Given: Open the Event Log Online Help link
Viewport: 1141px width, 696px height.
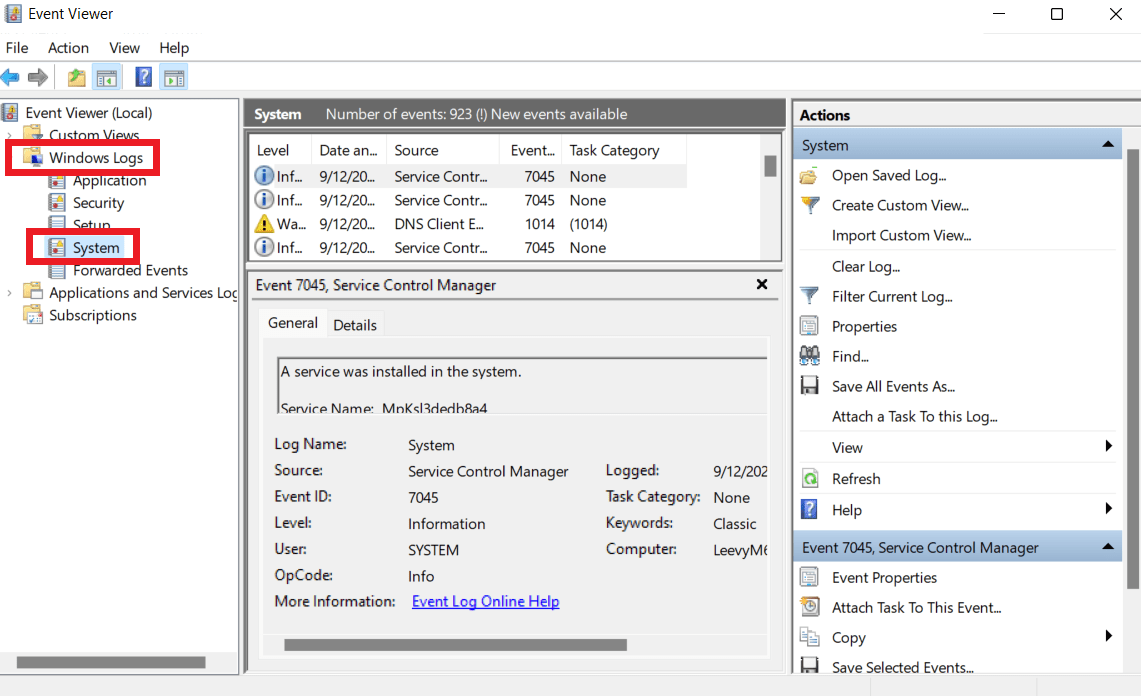Looking at the screenshot, I should pos(485,601).
